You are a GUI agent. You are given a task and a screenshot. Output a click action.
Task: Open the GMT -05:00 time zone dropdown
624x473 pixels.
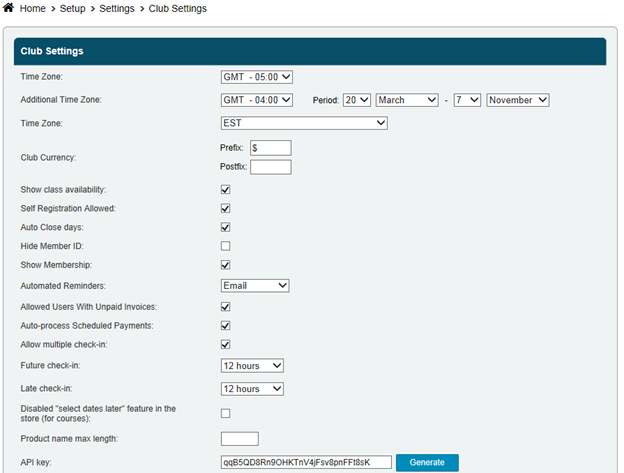(x=256, y=76)
